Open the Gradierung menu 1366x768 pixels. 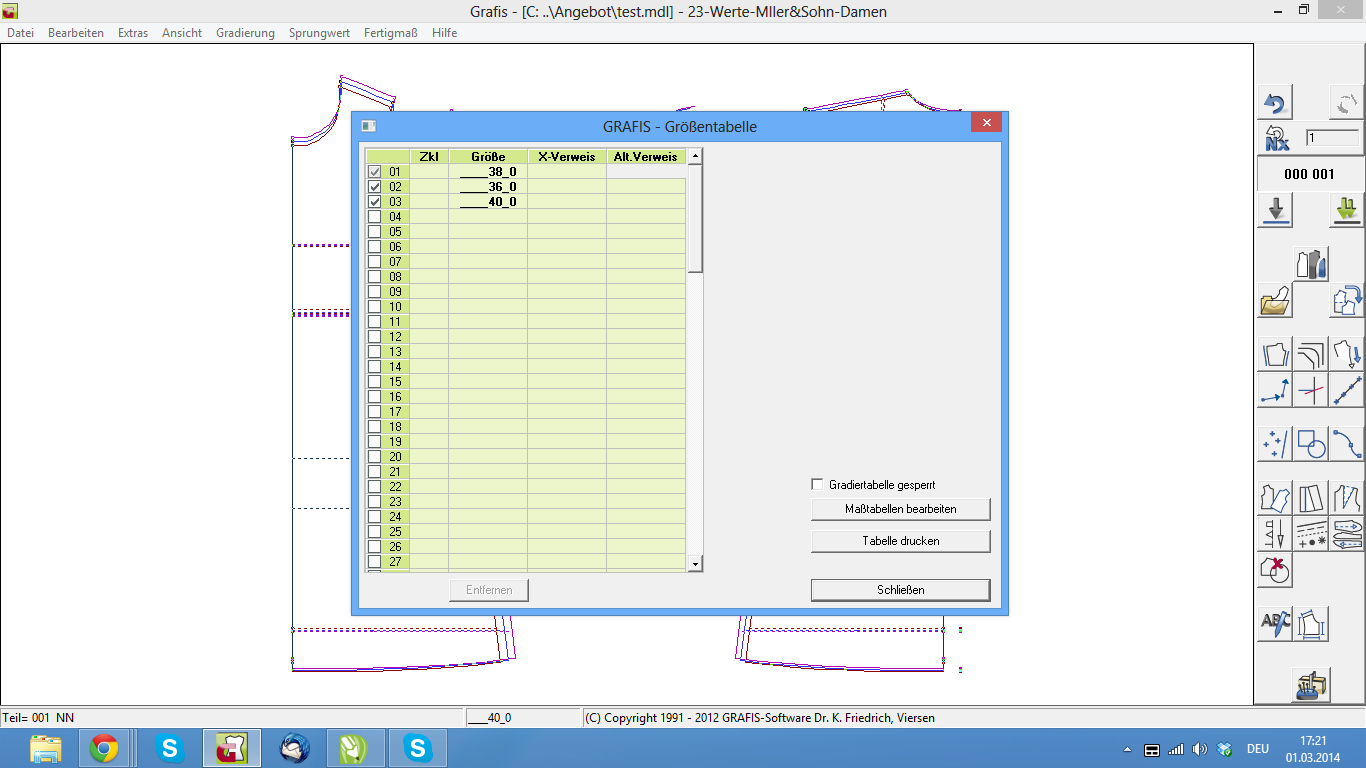(245, 33)
